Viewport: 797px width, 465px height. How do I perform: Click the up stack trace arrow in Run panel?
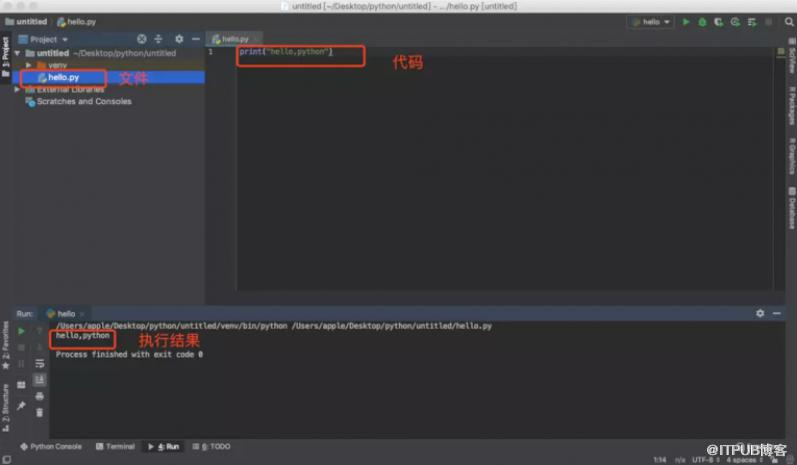40,331
